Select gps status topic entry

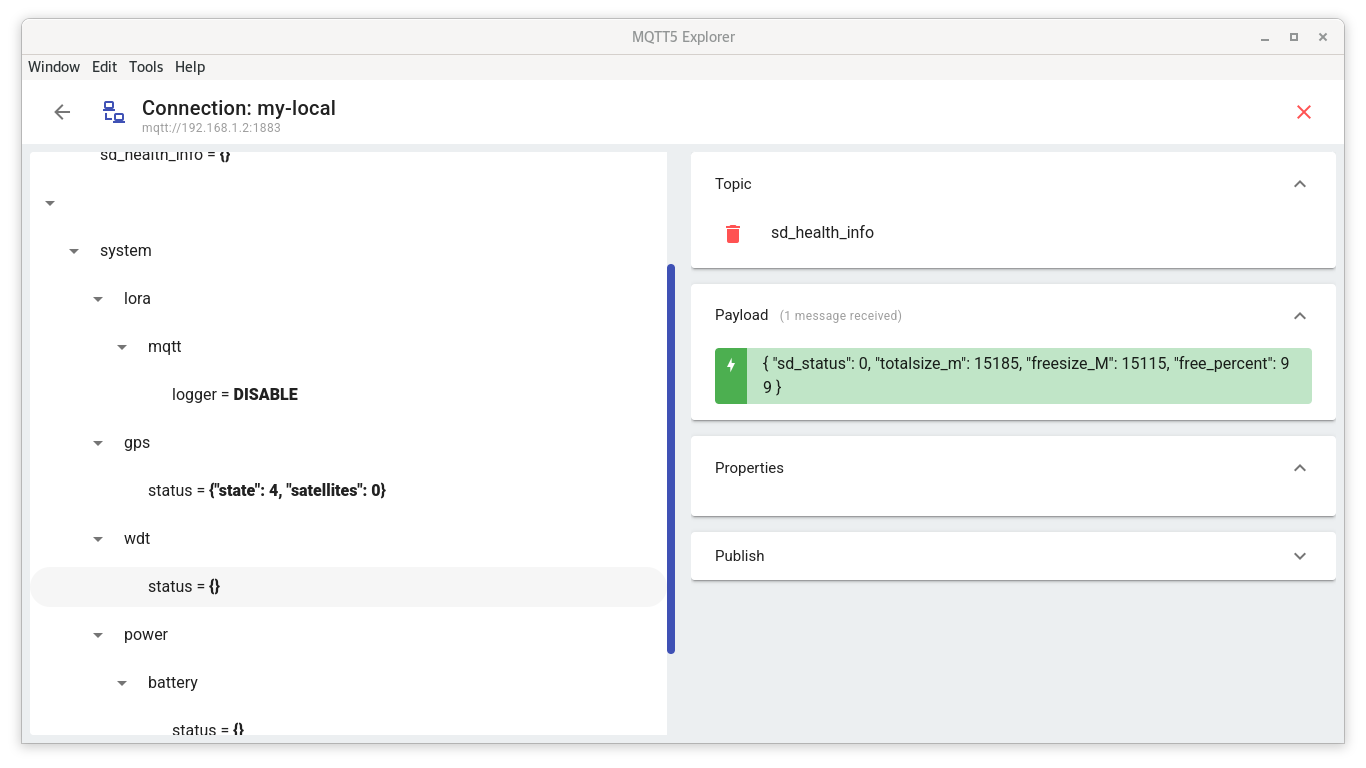point(266,491)
